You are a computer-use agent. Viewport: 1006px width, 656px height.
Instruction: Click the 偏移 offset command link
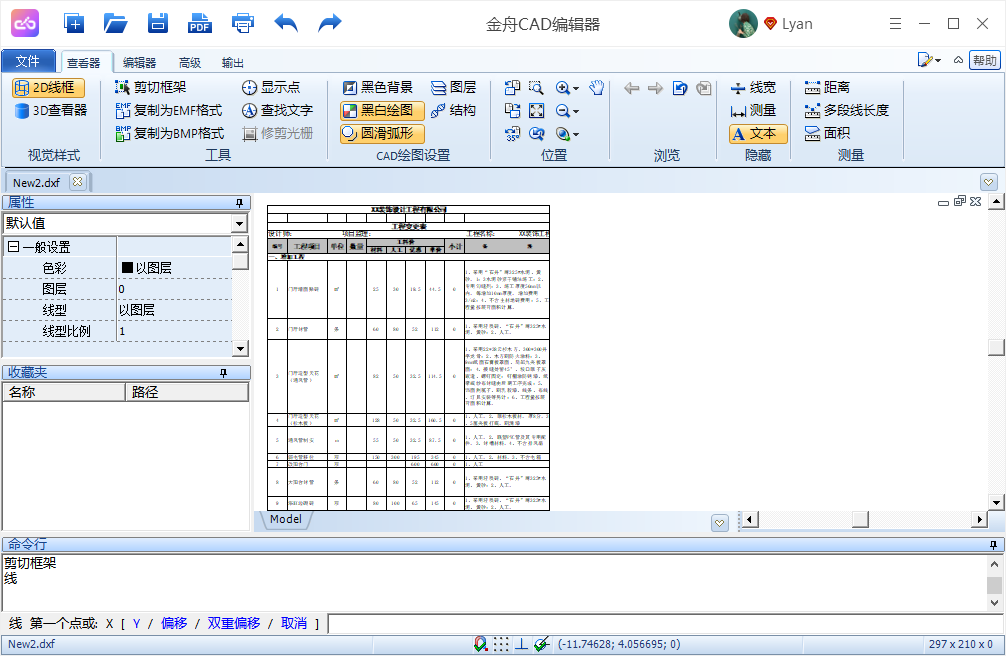(174, 624)
